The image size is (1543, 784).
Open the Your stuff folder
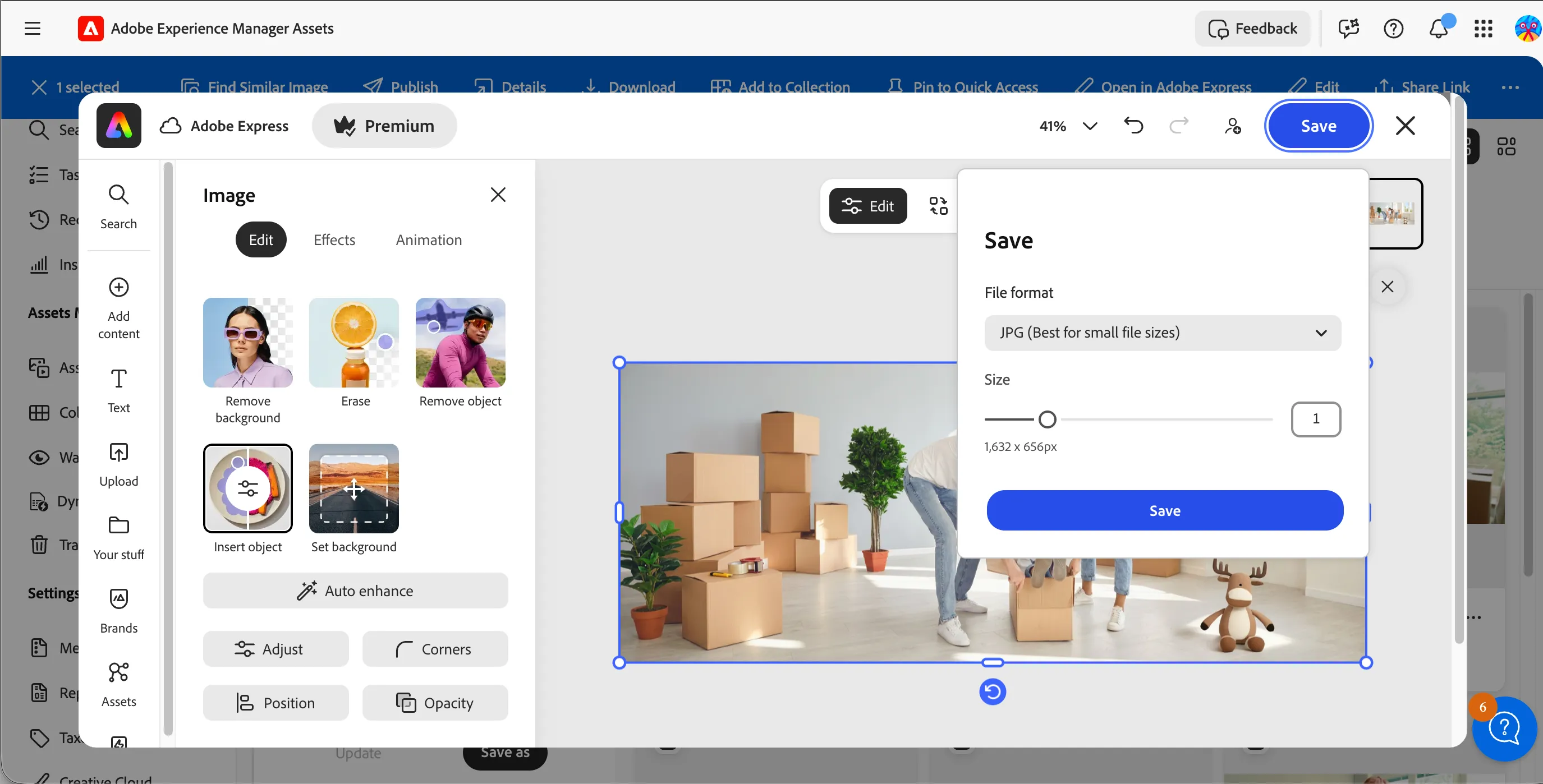point(118,538)
